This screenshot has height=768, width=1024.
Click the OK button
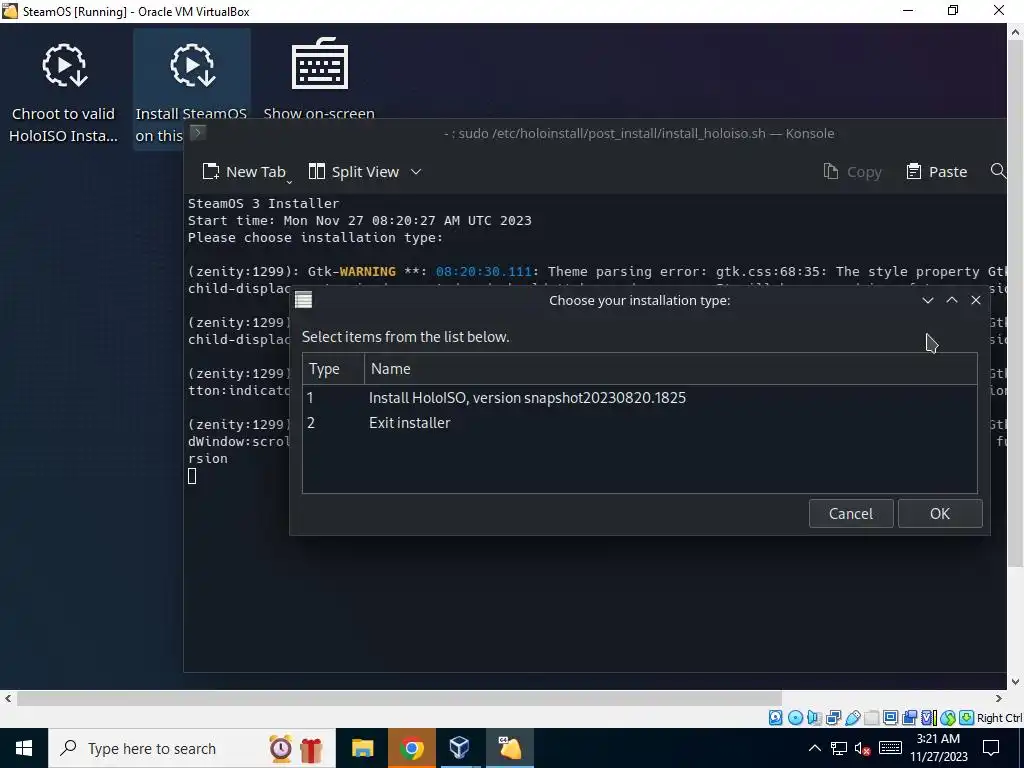(940, 514)
